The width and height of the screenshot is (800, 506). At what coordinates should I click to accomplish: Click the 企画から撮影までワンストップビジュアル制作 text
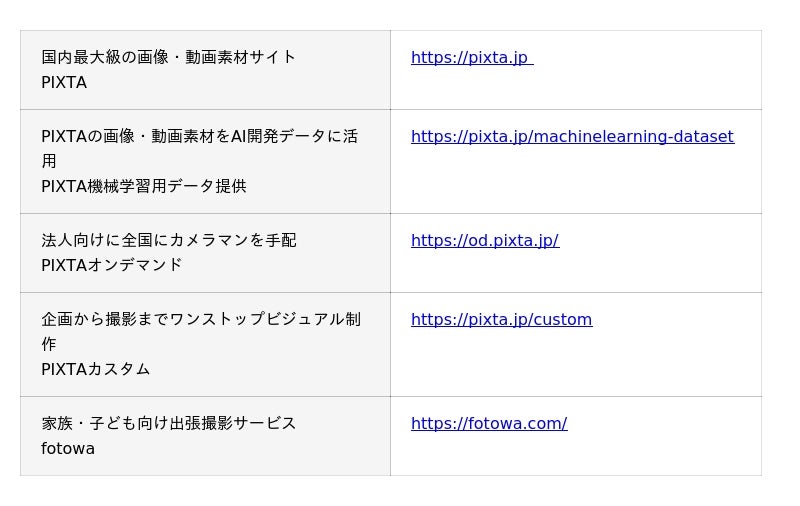[x=200, y=319]
